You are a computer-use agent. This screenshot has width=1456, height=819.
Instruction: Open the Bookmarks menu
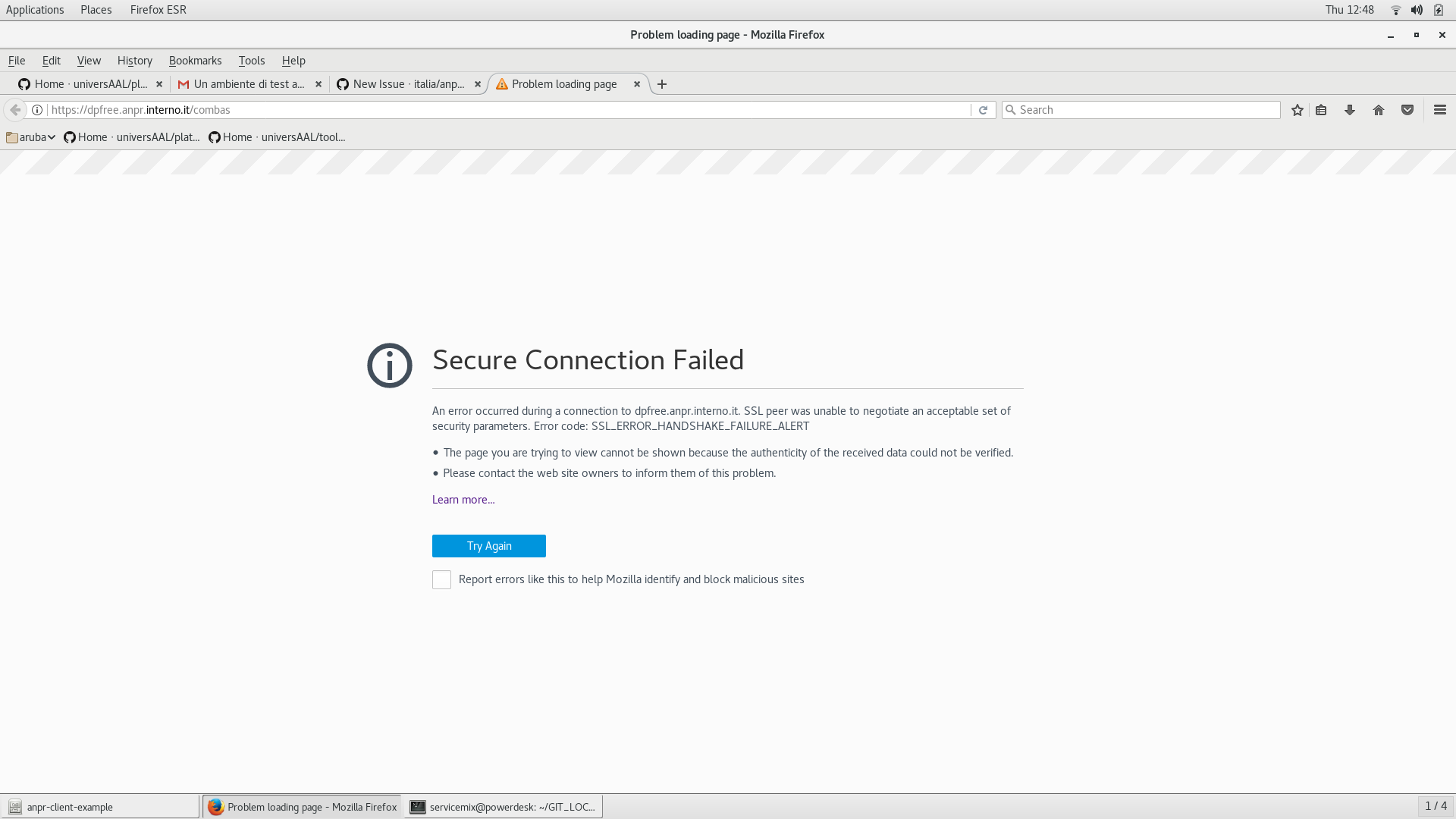pyautogui.click(x=195, y=61)
